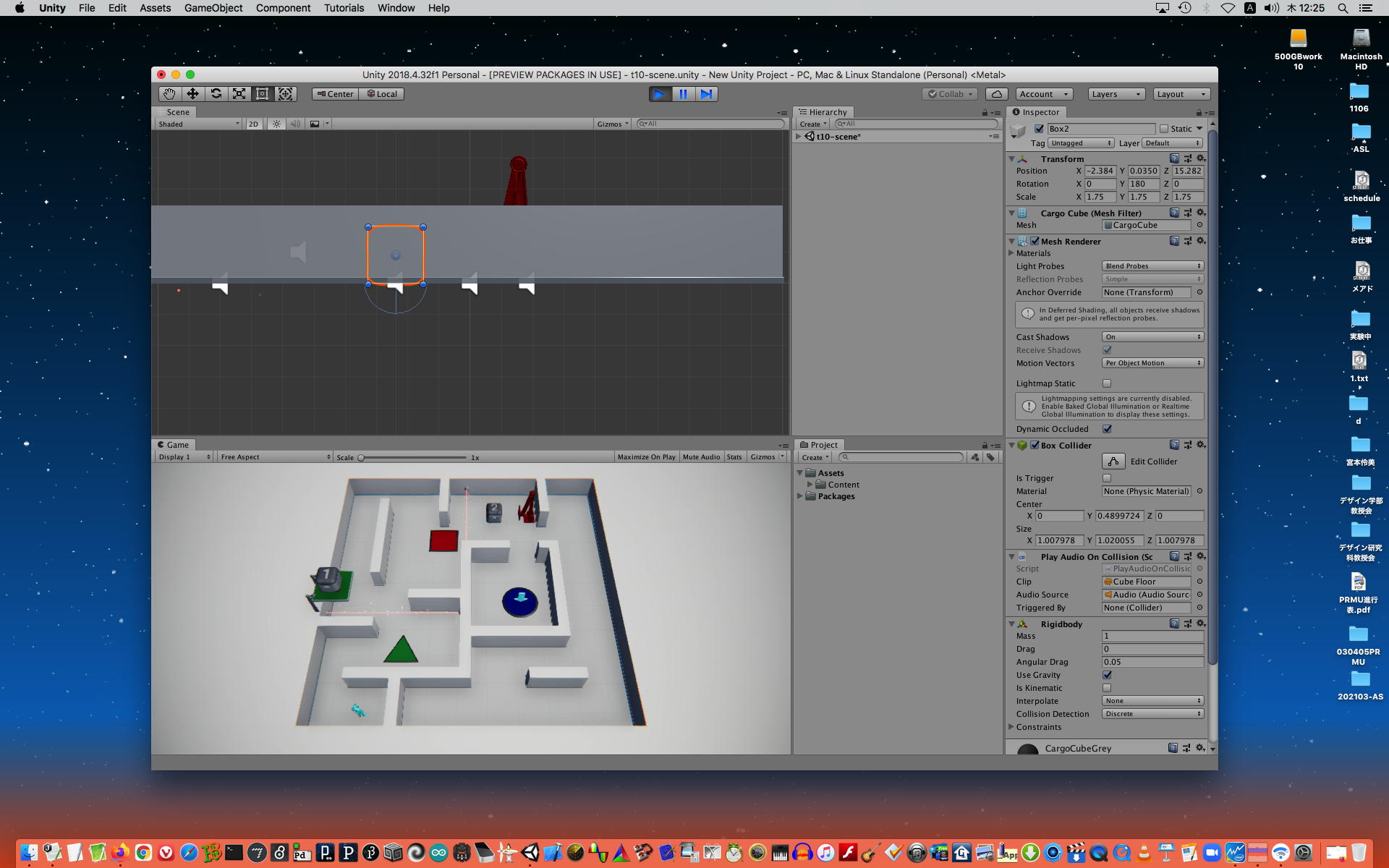Open the Layers dropdown
1389x868 pixels.
tap(1116, 94)
